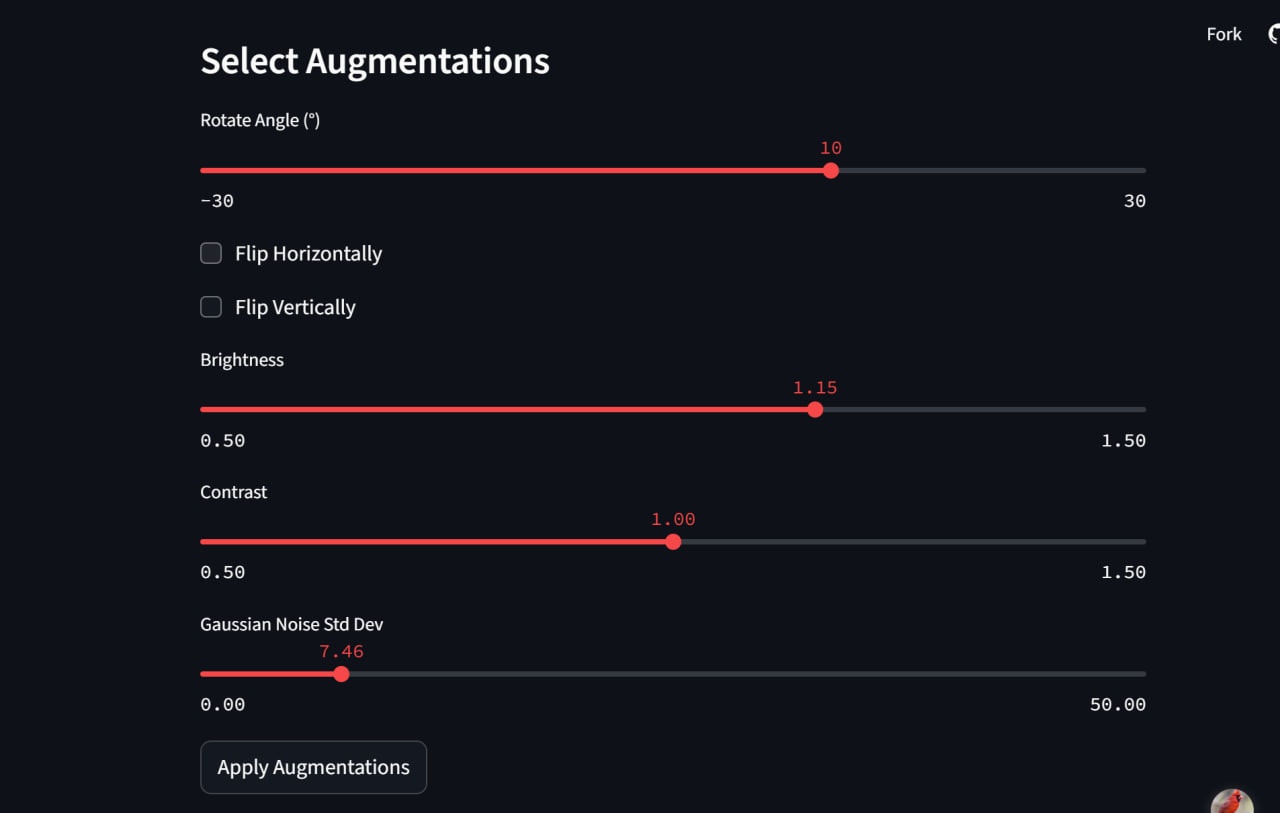This screenshot has height=813, width=1280.
Task: Select the Rotate Angle slider handle
Action: 830,170
